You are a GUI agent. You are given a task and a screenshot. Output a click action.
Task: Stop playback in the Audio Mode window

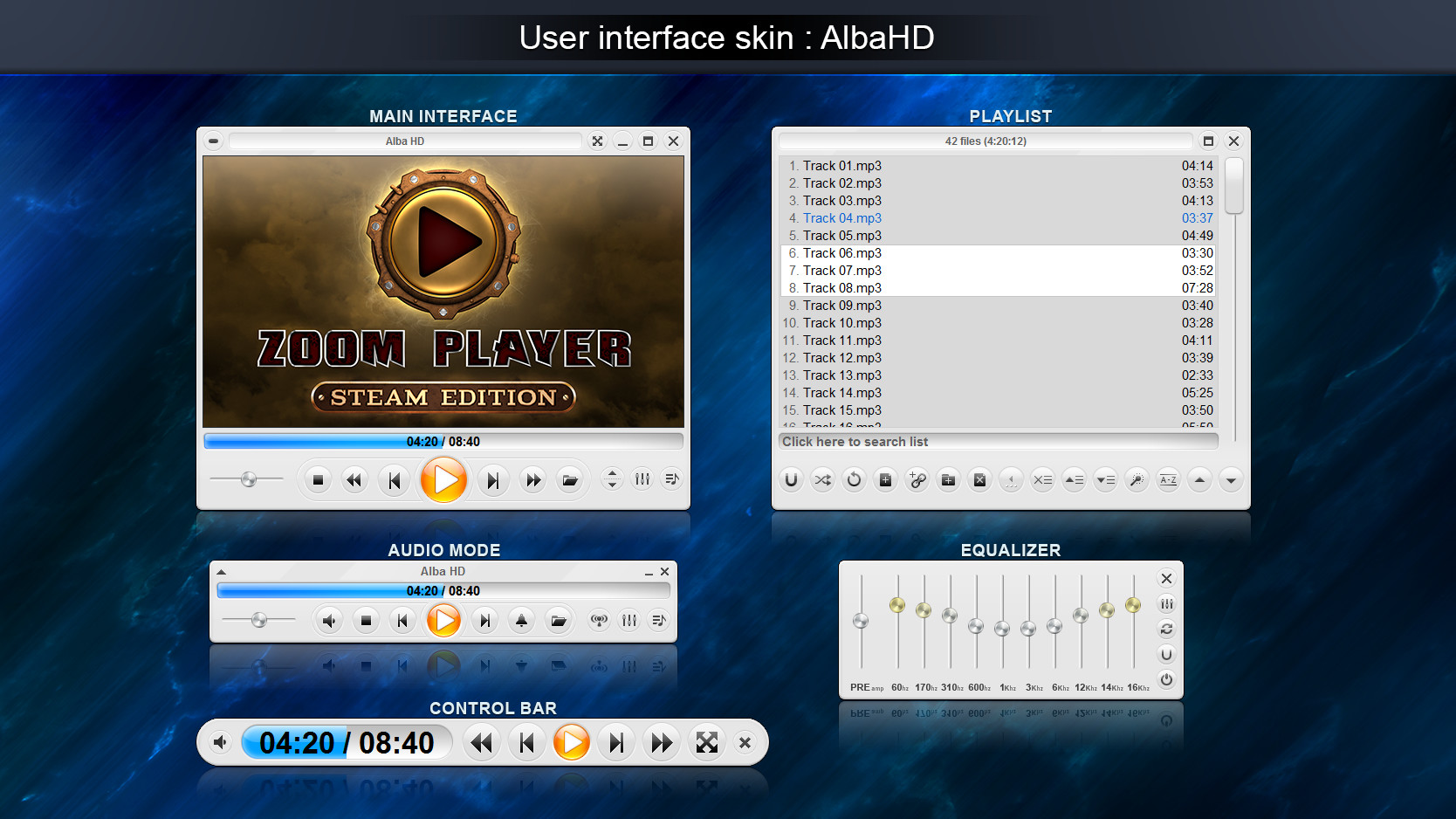(366, 620)
